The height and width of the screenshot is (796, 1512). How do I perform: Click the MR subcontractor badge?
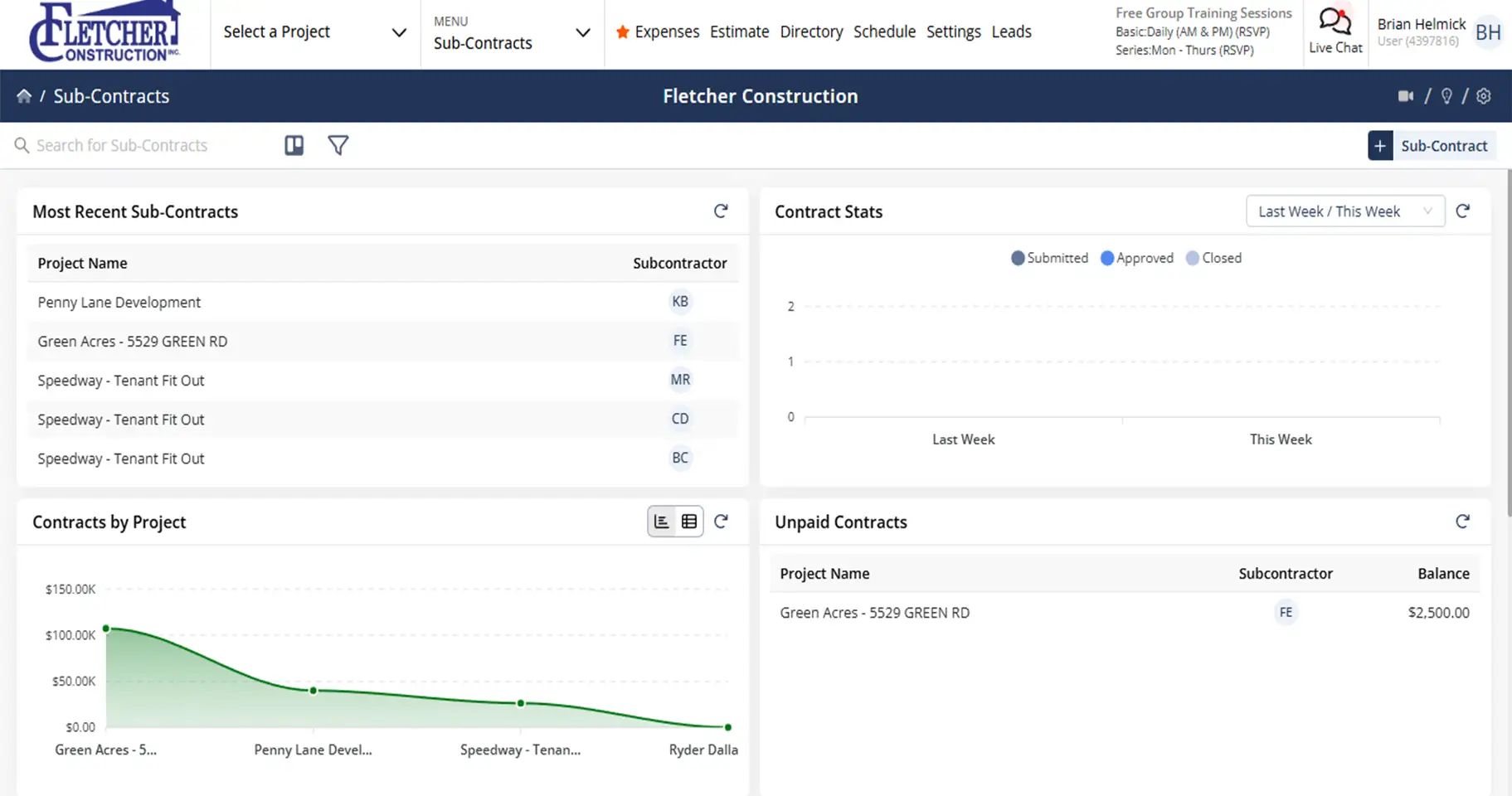[x=680, y=380]
